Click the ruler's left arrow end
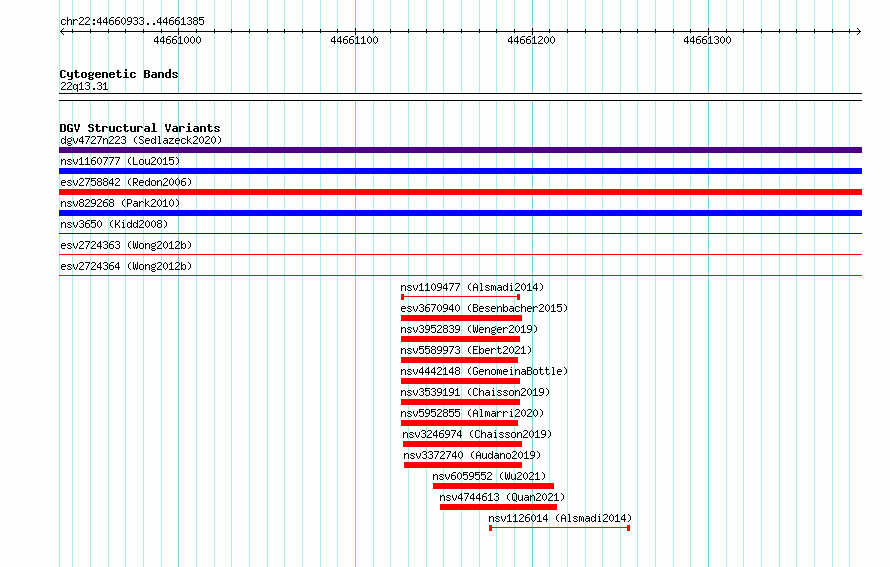Image resolution: width=890 pixels, height=567 pixels. point(62,31)
